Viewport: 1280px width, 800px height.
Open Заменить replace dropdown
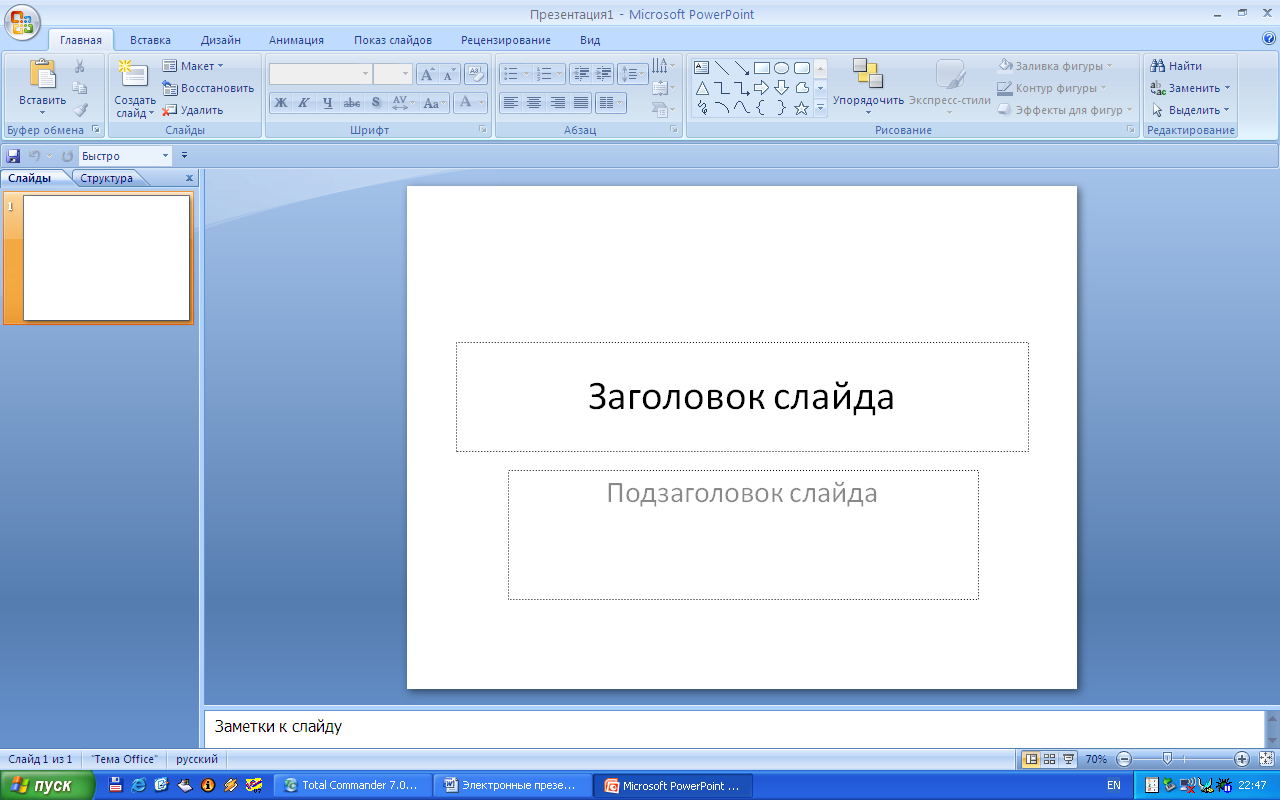pyautogui.click(x=1190, y=88)
